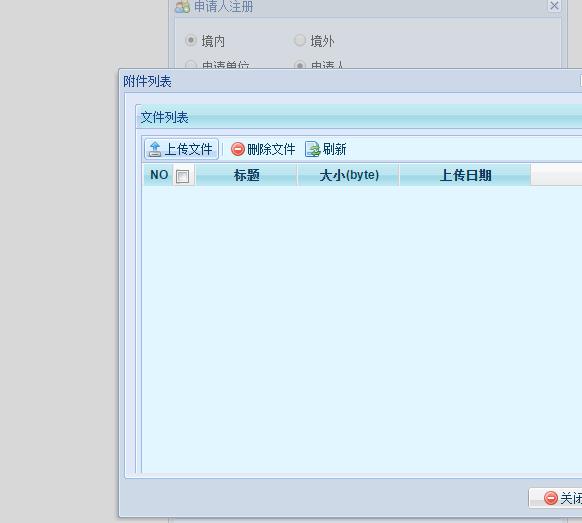This screenshot has height=523, width=582.
Task: Click the 上传文件 upload button
Action: pyautogui.click(x=181, y=149)
